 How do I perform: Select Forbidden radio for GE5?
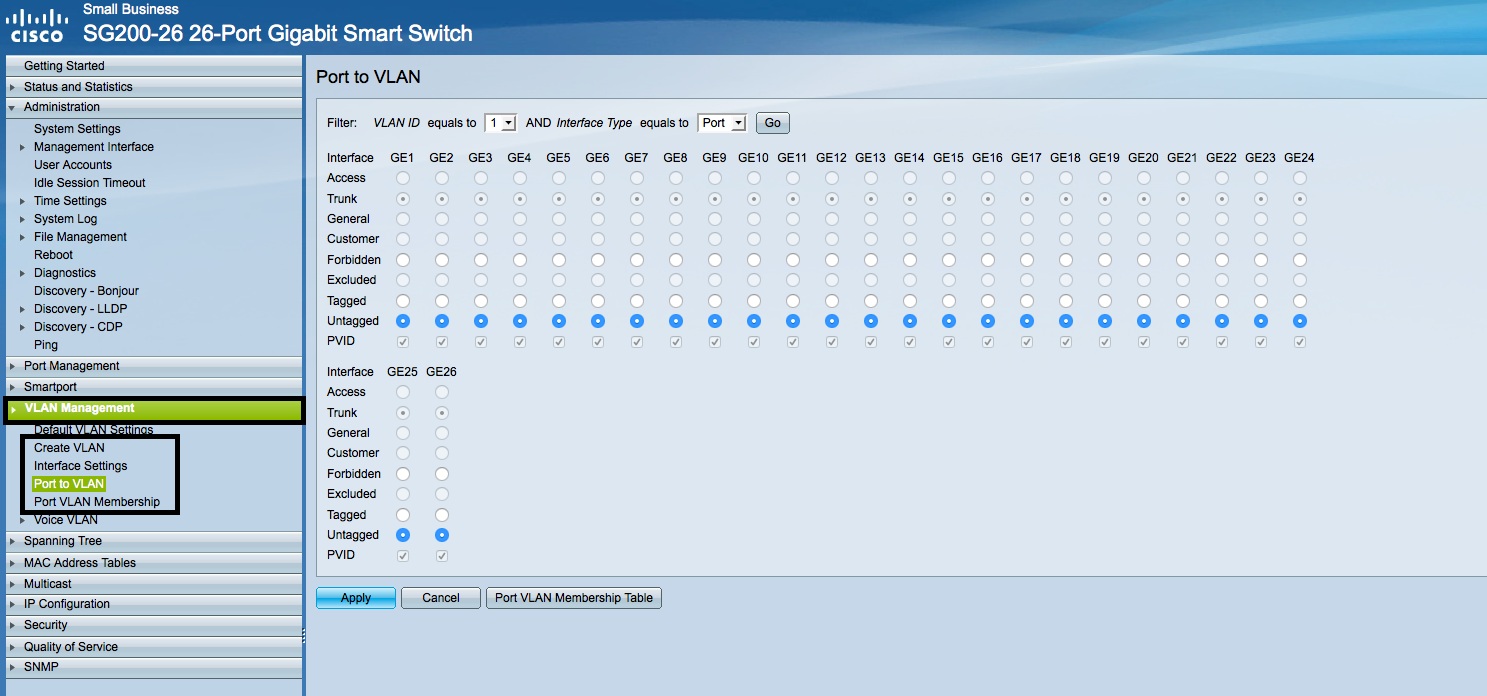point(559,260)
